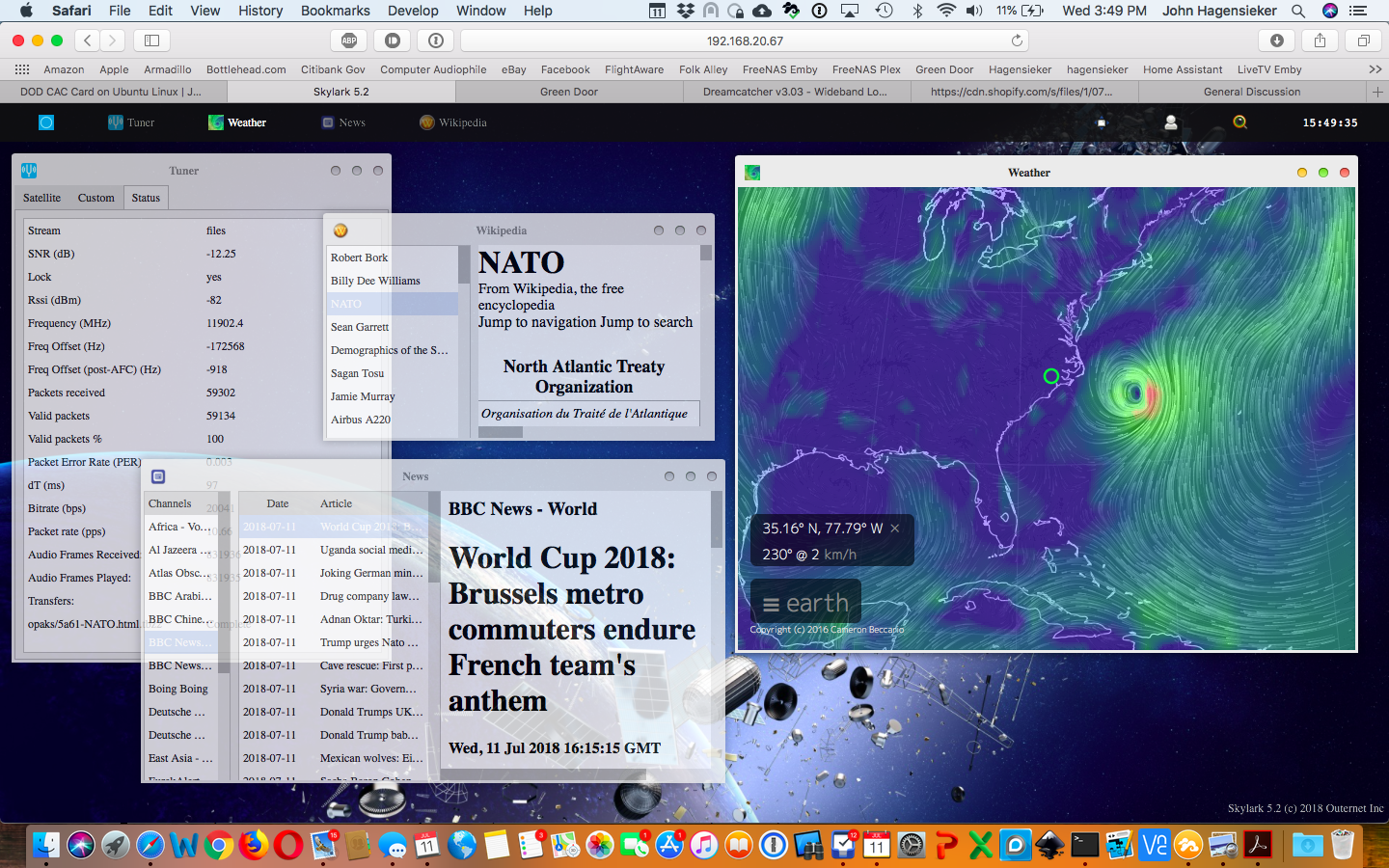
Task: Switch to the Custom tab in Tuner
Action: coord(96,198)
